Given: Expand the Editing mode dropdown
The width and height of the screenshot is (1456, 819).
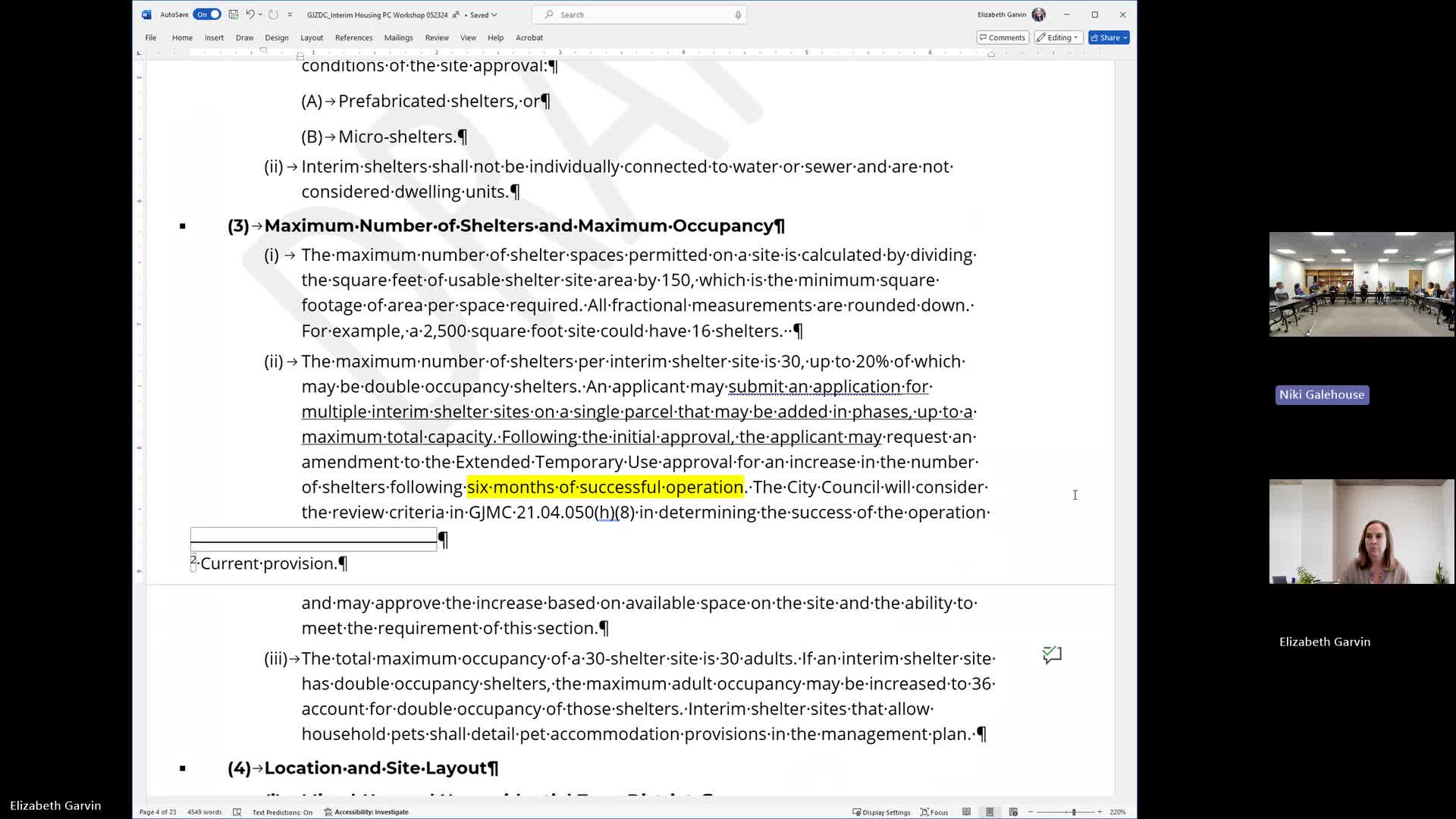Looking at the screenshot, I should coord(1058,37).
